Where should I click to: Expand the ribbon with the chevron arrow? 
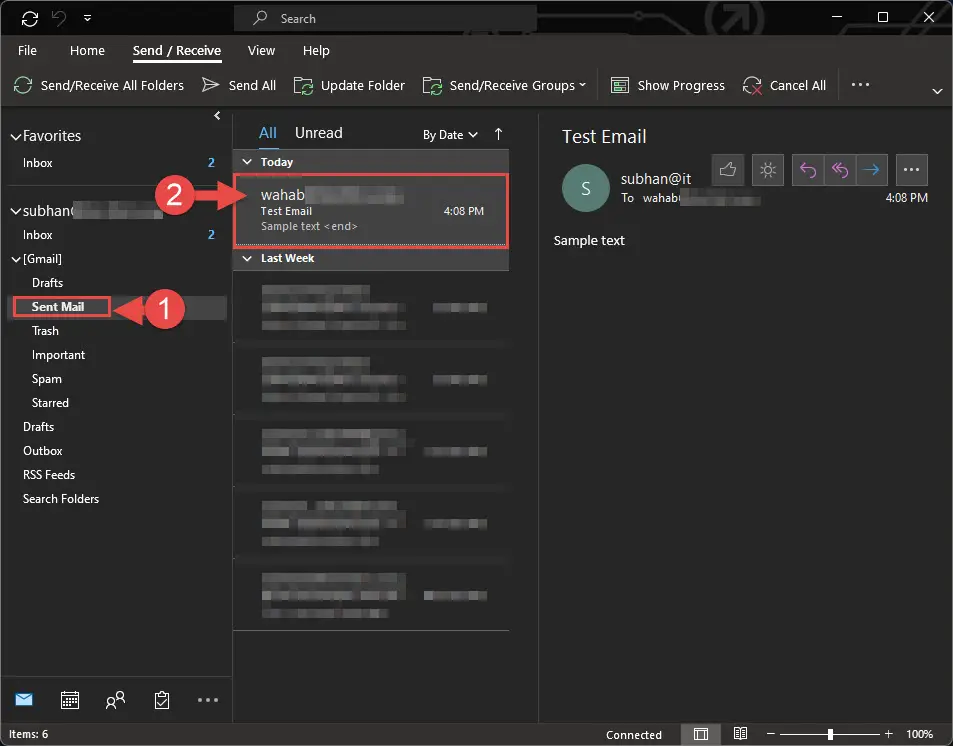[x=937, y=91]
